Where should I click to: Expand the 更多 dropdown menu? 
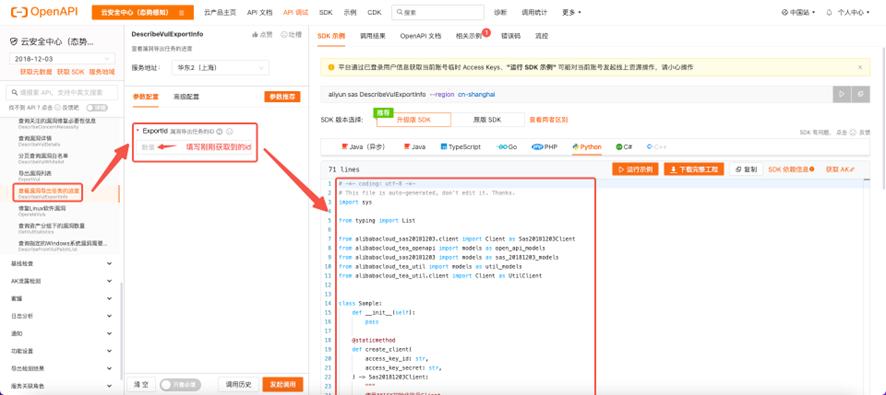click(571, 12)
